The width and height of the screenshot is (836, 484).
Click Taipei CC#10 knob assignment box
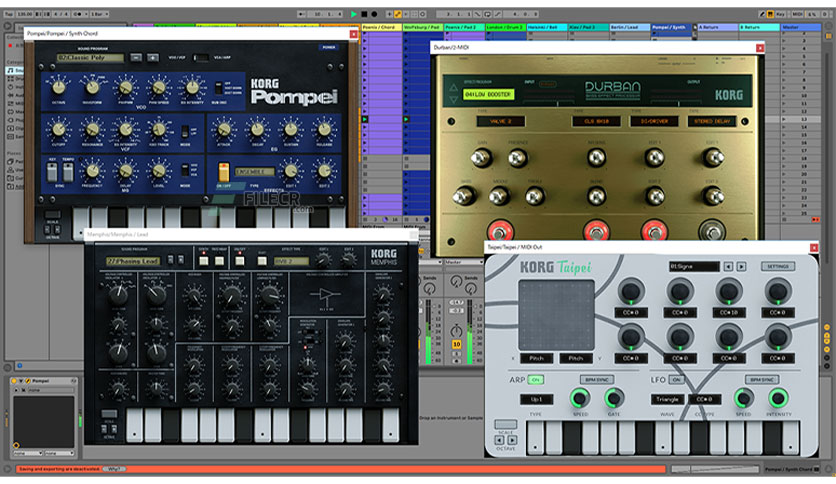tap(728, 312)
